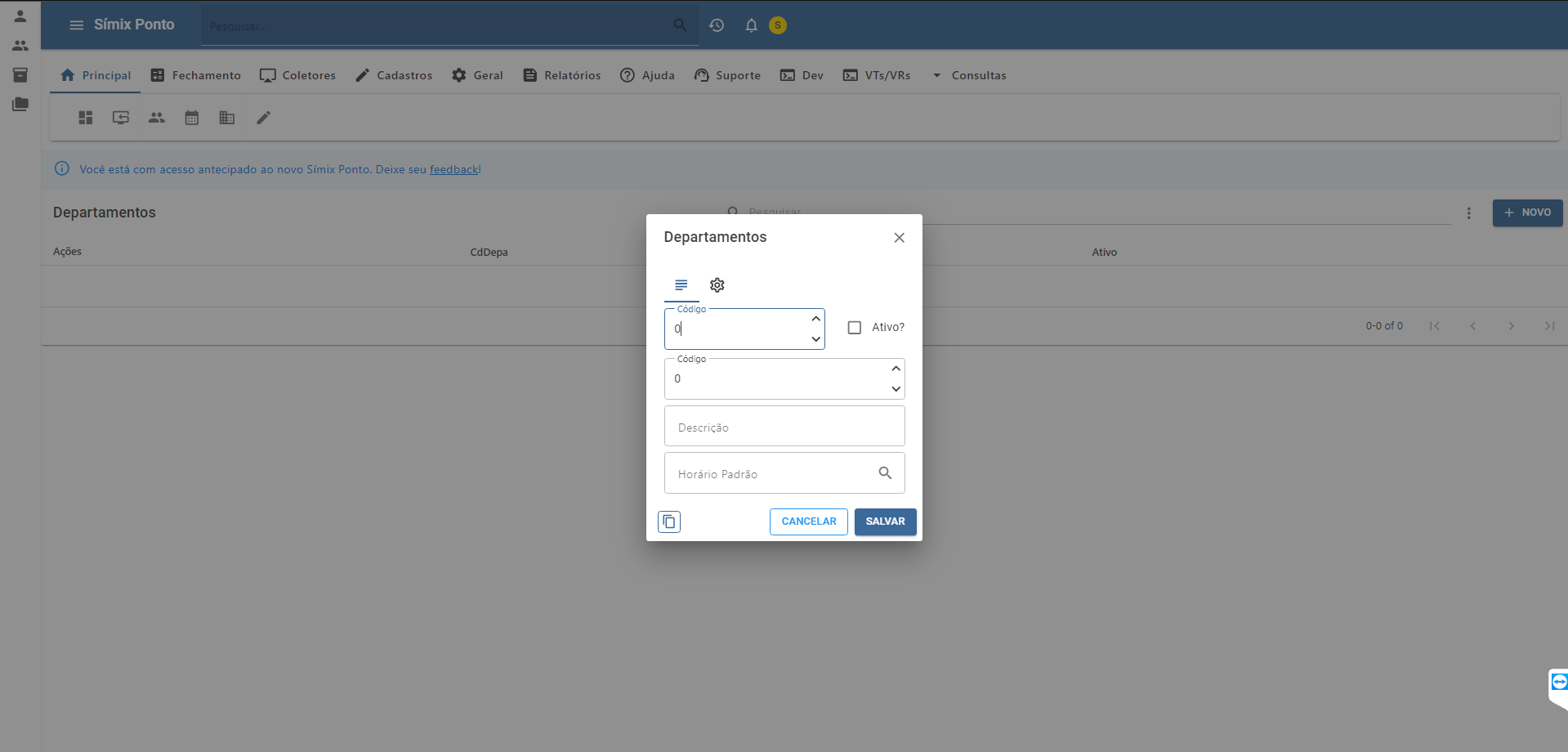Open the Cadastros menu
The image size is (1568, 752).
coord(394,75)
